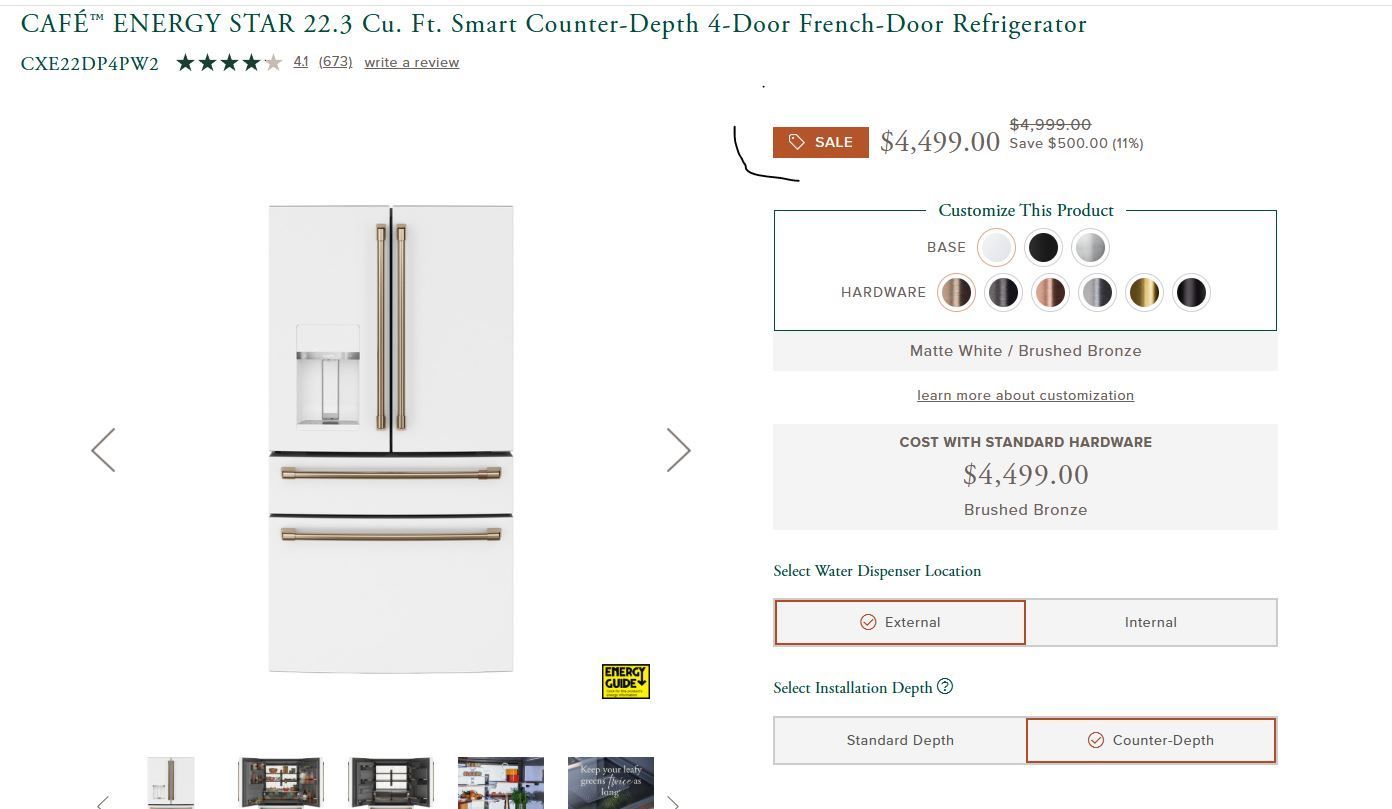Confirm the Counter-Depth installation option
This screenshot has width=1392, height=809.
pyautogui.click(x=1151, y=740)
